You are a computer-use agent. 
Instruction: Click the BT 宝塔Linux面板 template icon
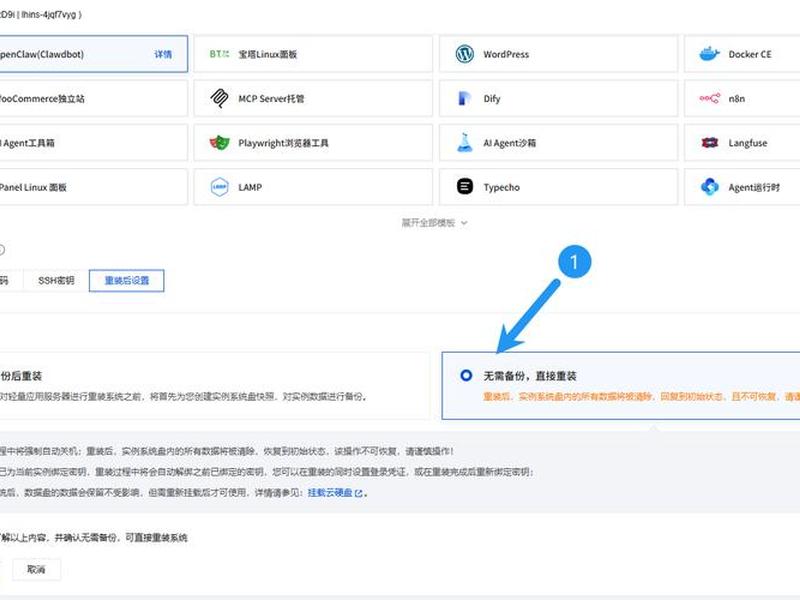(x=219, y=54)
